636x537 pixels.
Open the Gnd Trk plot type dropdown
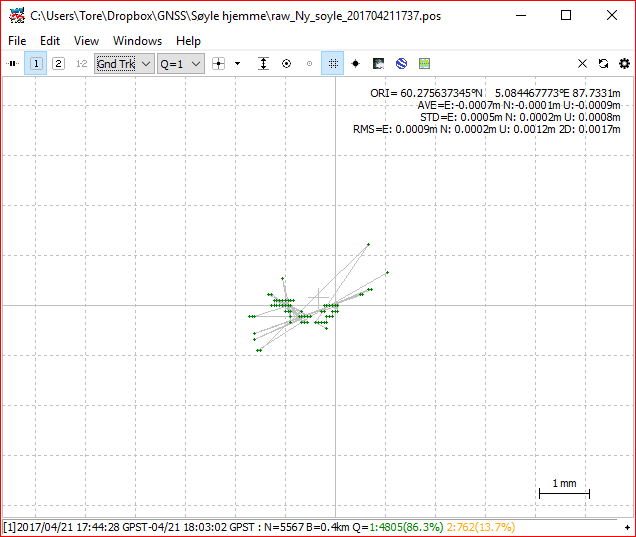coord(124,64)
